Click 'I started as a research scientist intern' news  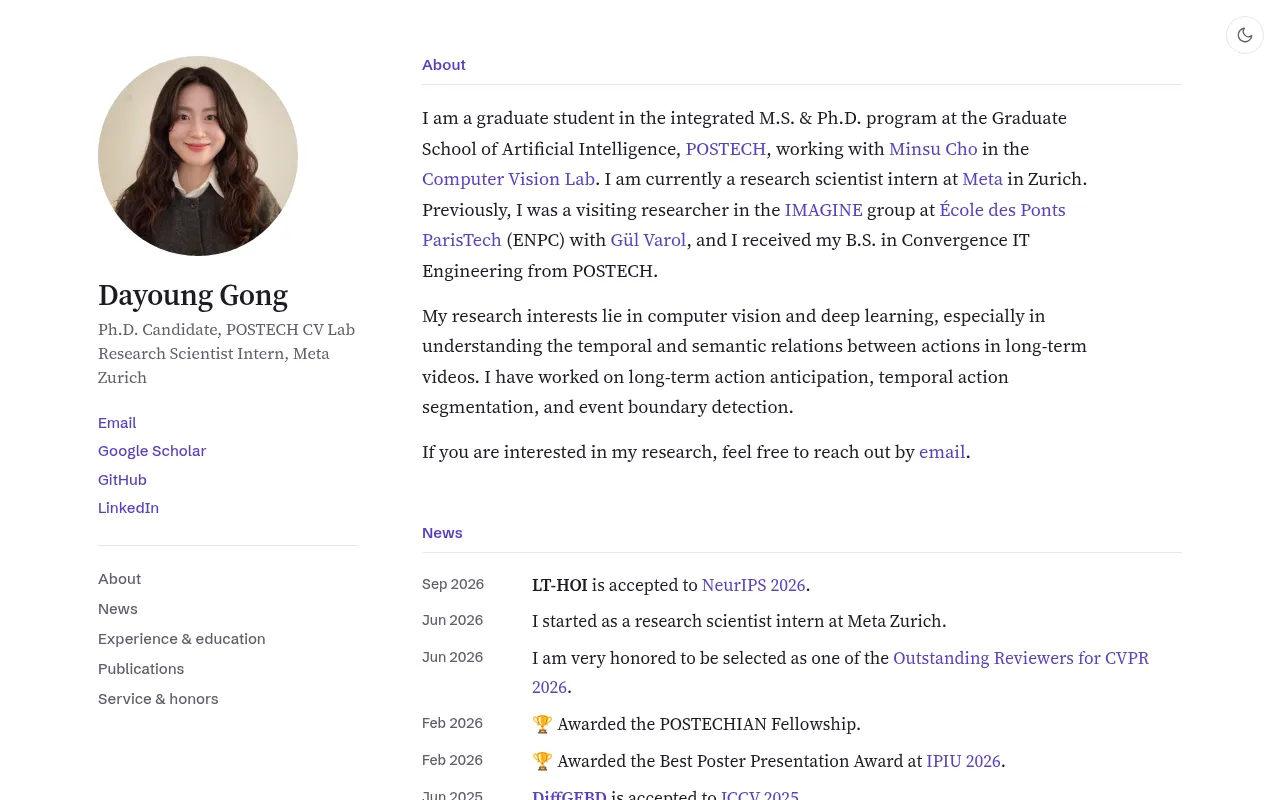click(739, 621)
